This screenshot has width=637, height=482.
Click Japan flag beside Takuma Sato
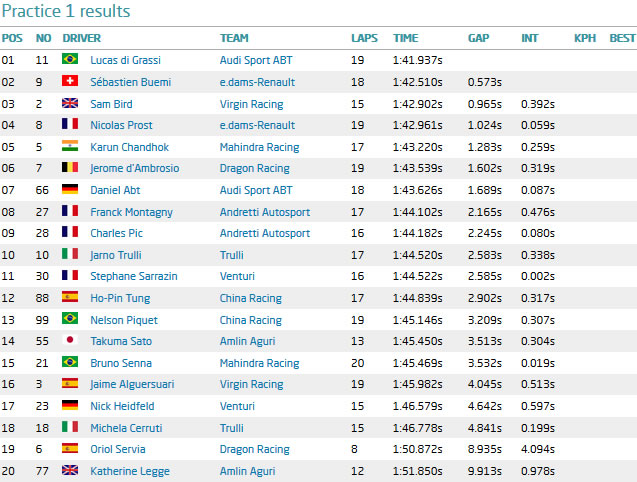tap(70, 340)
